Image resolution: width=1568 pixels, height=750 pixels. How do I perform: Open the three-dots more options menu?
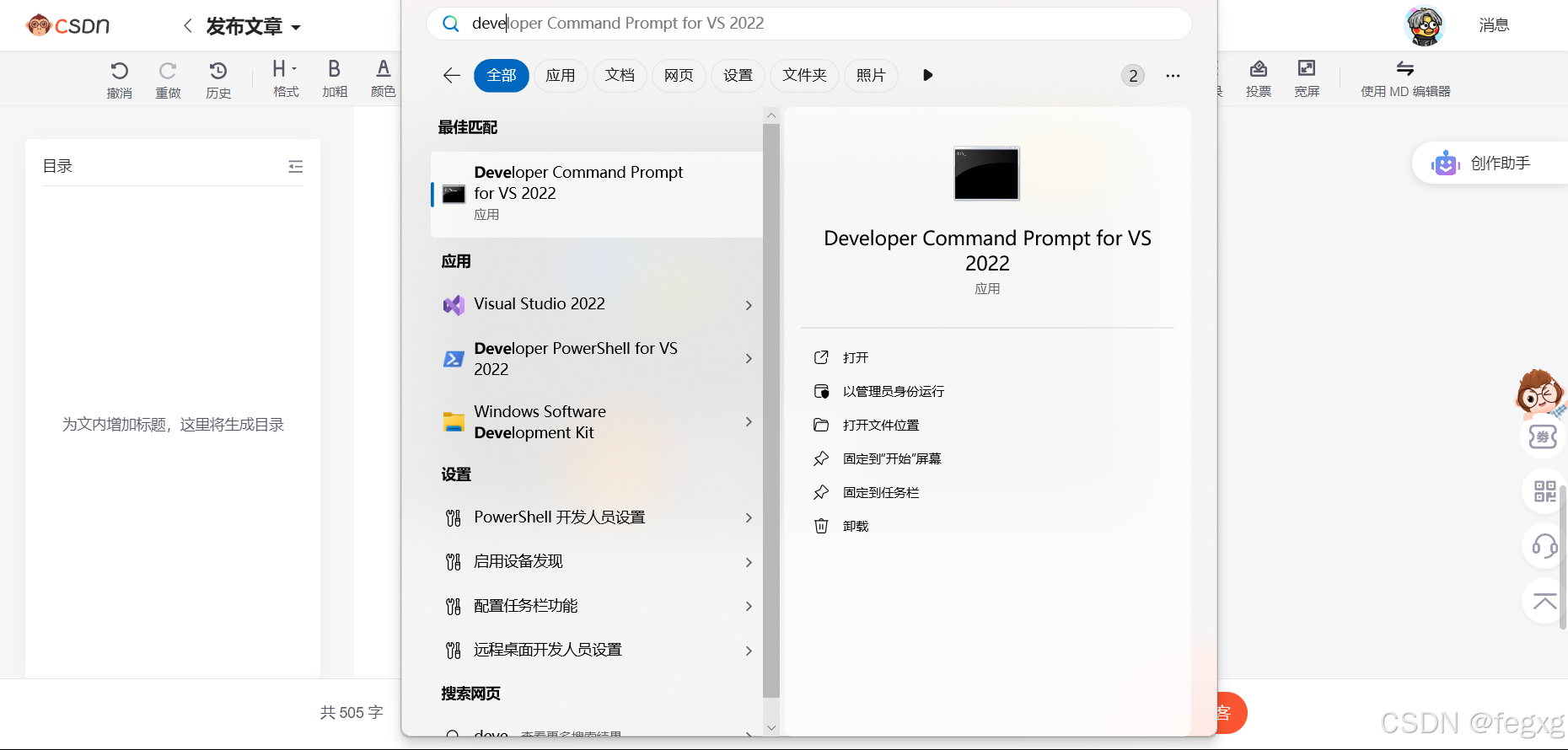(1173, 76)
